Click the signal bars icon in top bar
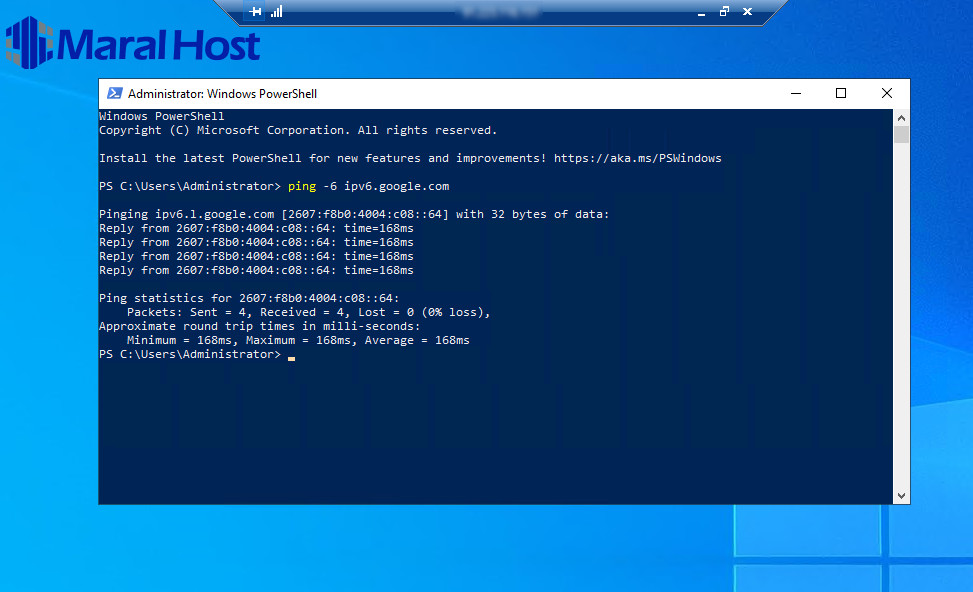Image resolution: width=973 pixels, height=592 pixels. click(x=275, y=12)
